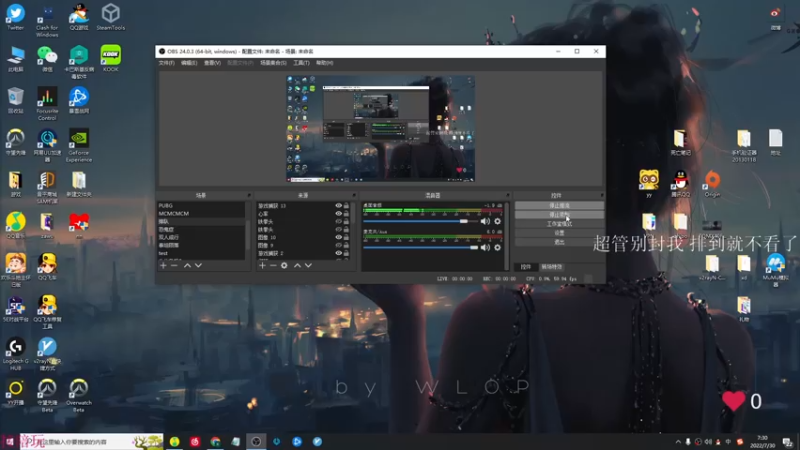Open the MuMu emulator desktop shortcut
Screen dimensions: 800x450
click(776, 270)
